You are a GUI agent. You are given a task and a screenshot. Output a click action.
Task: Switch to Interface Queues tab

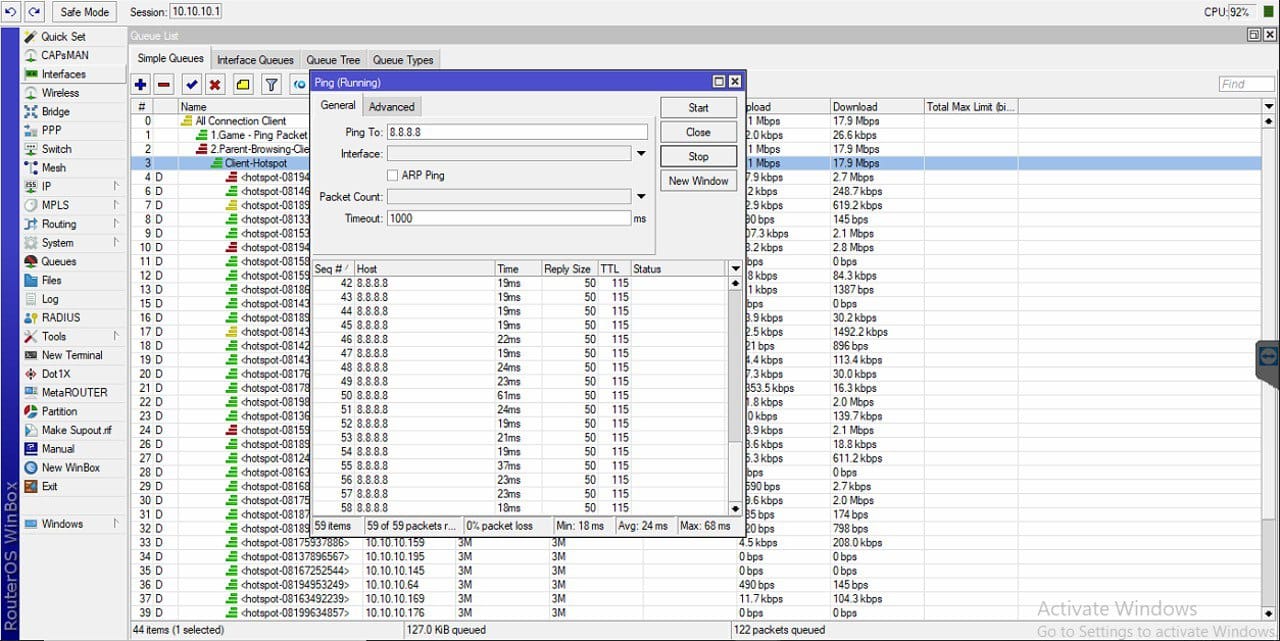point(255,60)
